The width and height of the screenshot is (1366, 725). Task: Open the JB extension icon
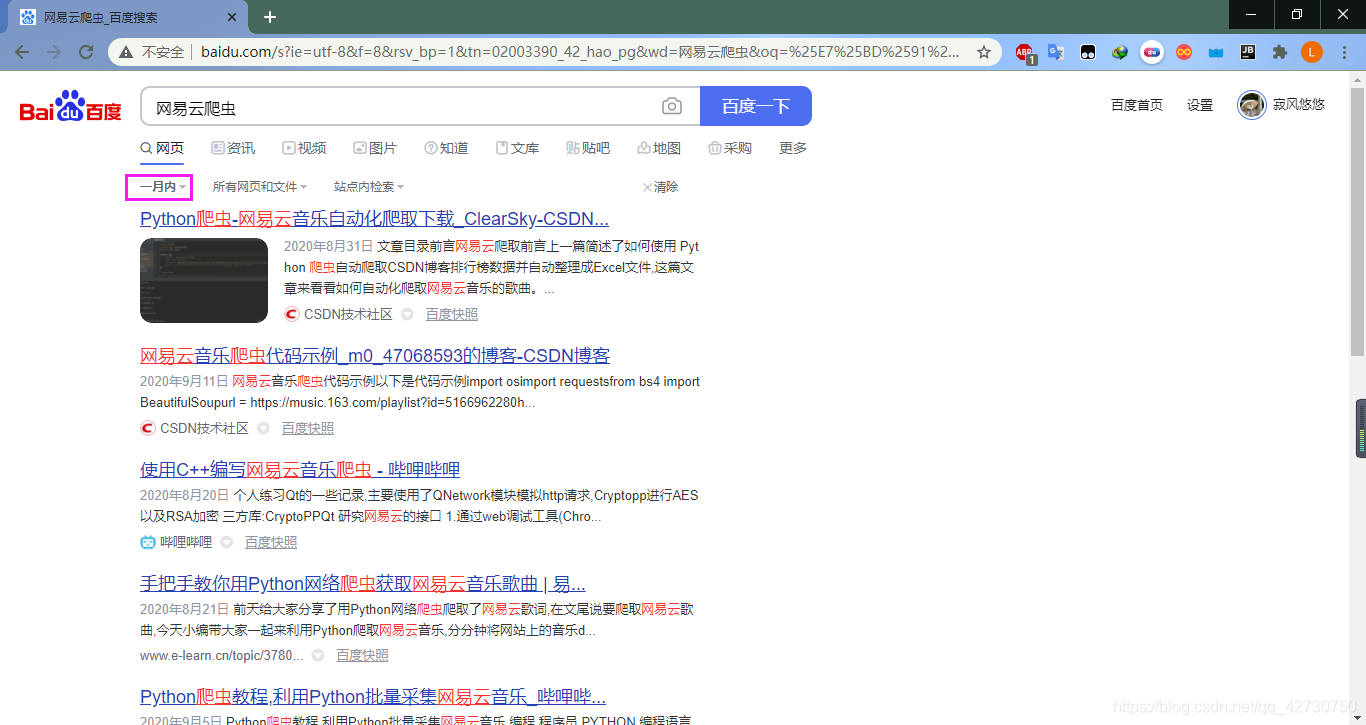1248,52
